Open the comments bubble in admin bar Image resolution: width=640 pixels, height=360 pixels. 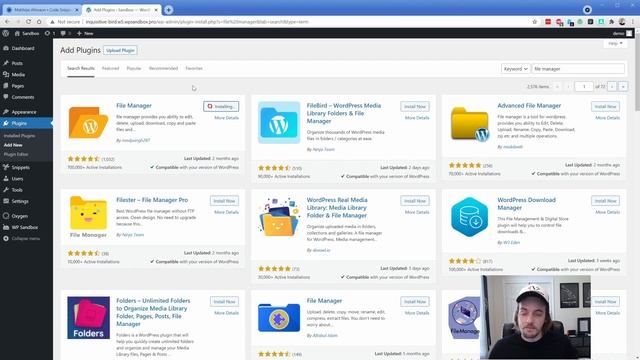65,33
